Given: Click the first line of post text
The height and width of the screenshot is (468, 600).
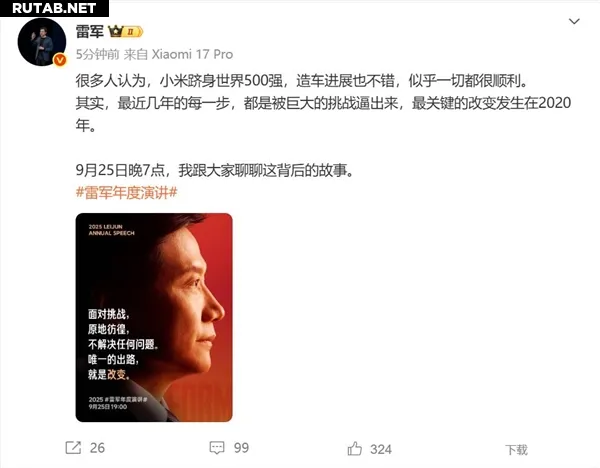Looking at the screenshot, I should tap(302, 81).
